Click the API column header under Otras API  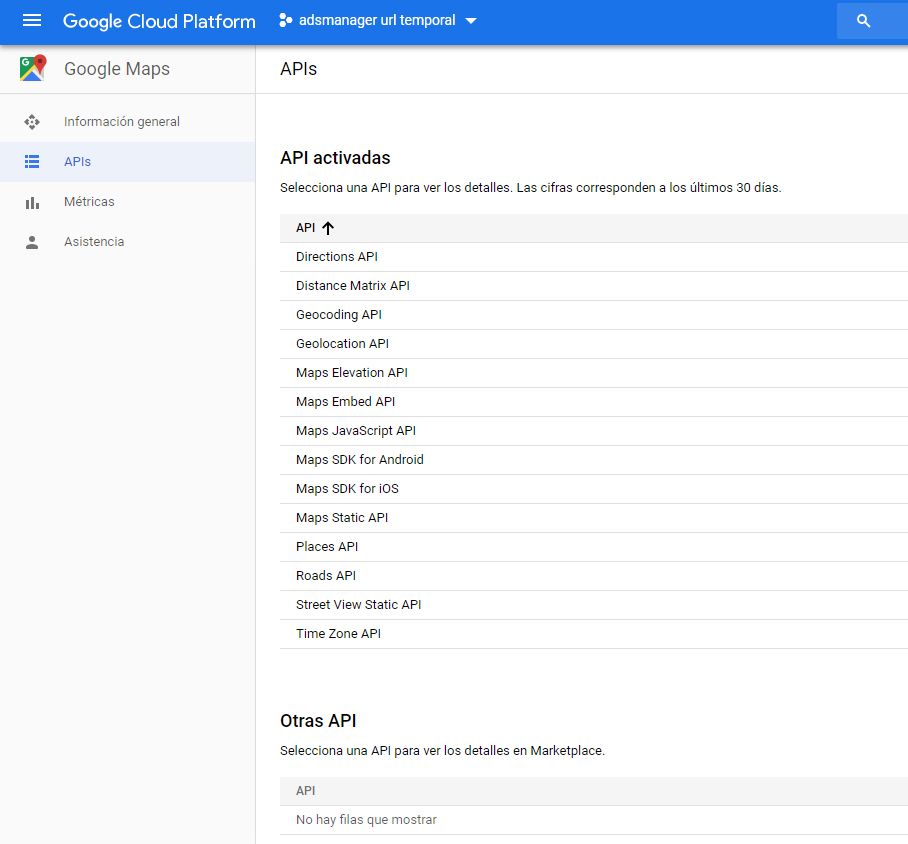click(306, 791)
